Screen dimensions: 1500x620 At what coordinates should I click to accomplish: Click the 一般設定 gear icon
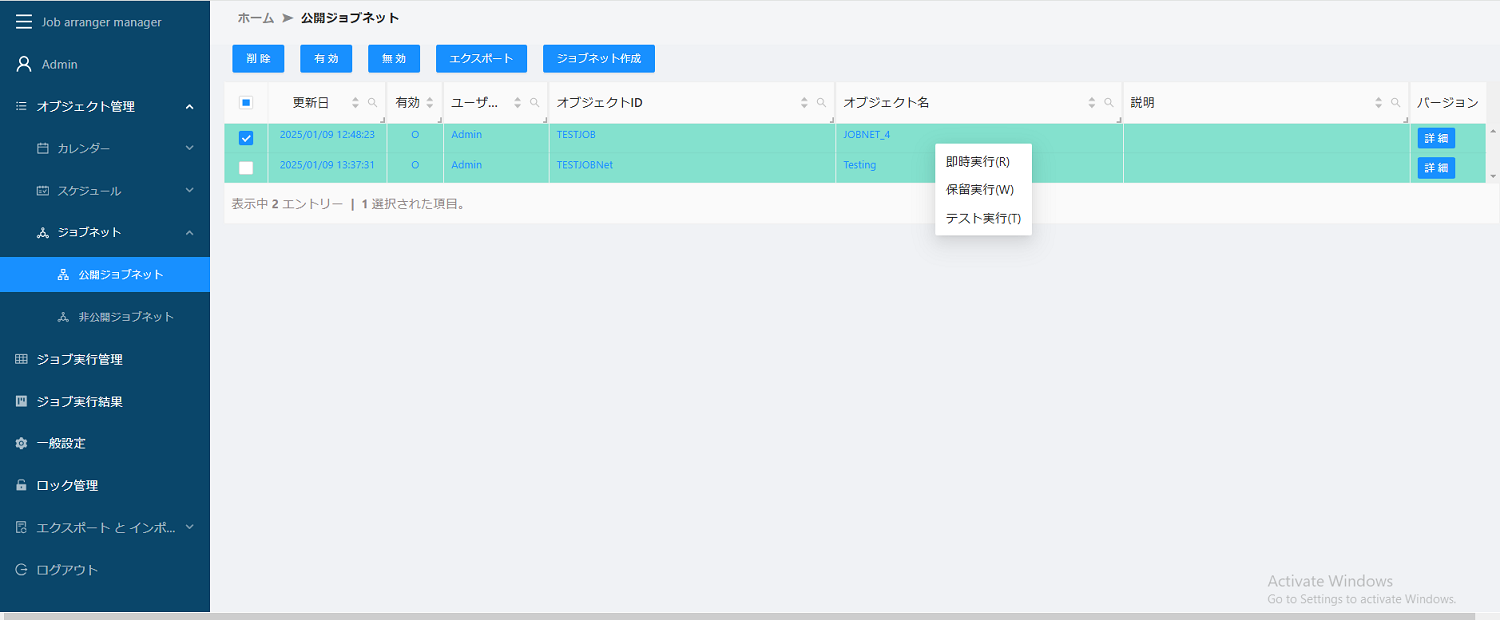[x=21, y=443]
